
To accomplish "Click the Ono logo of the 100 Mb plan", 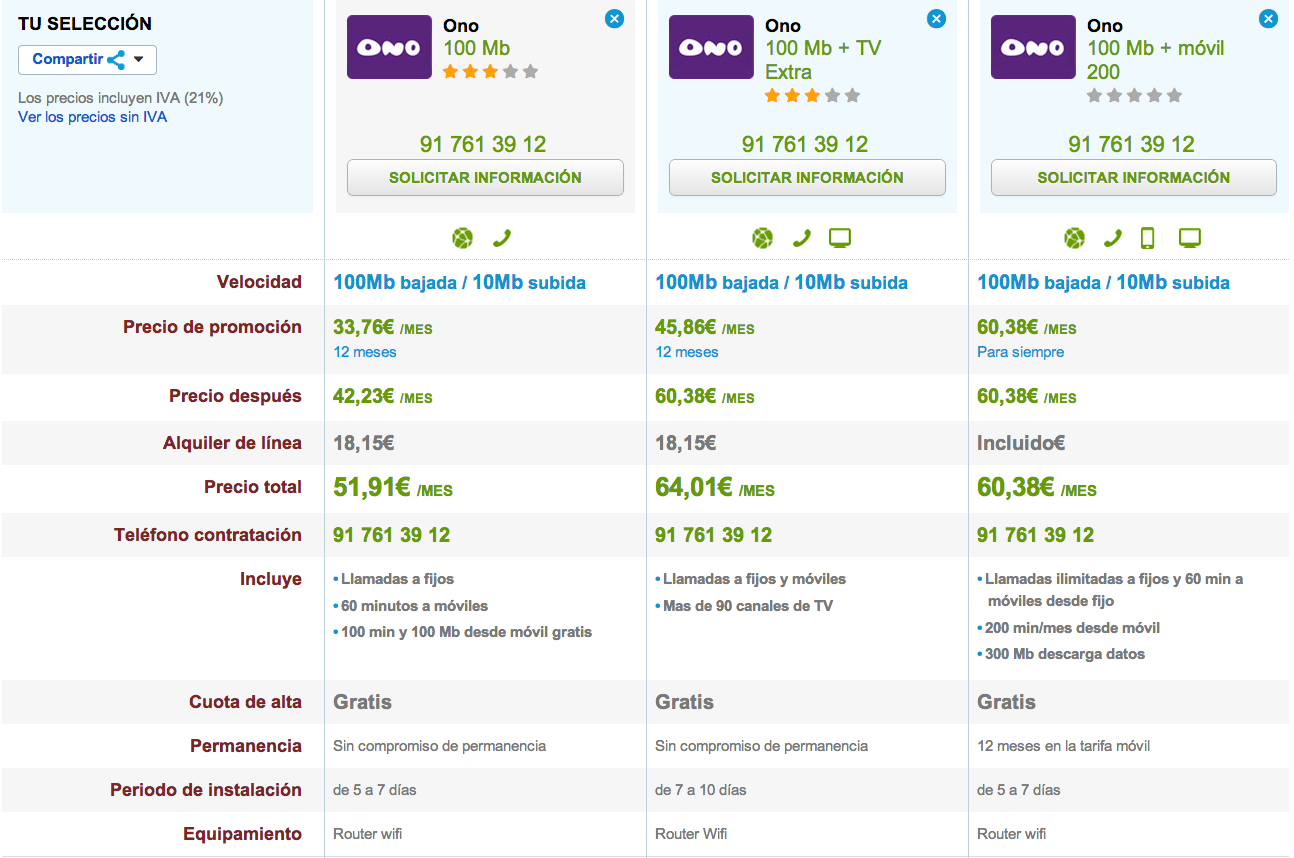I will [x=389, y=47].
